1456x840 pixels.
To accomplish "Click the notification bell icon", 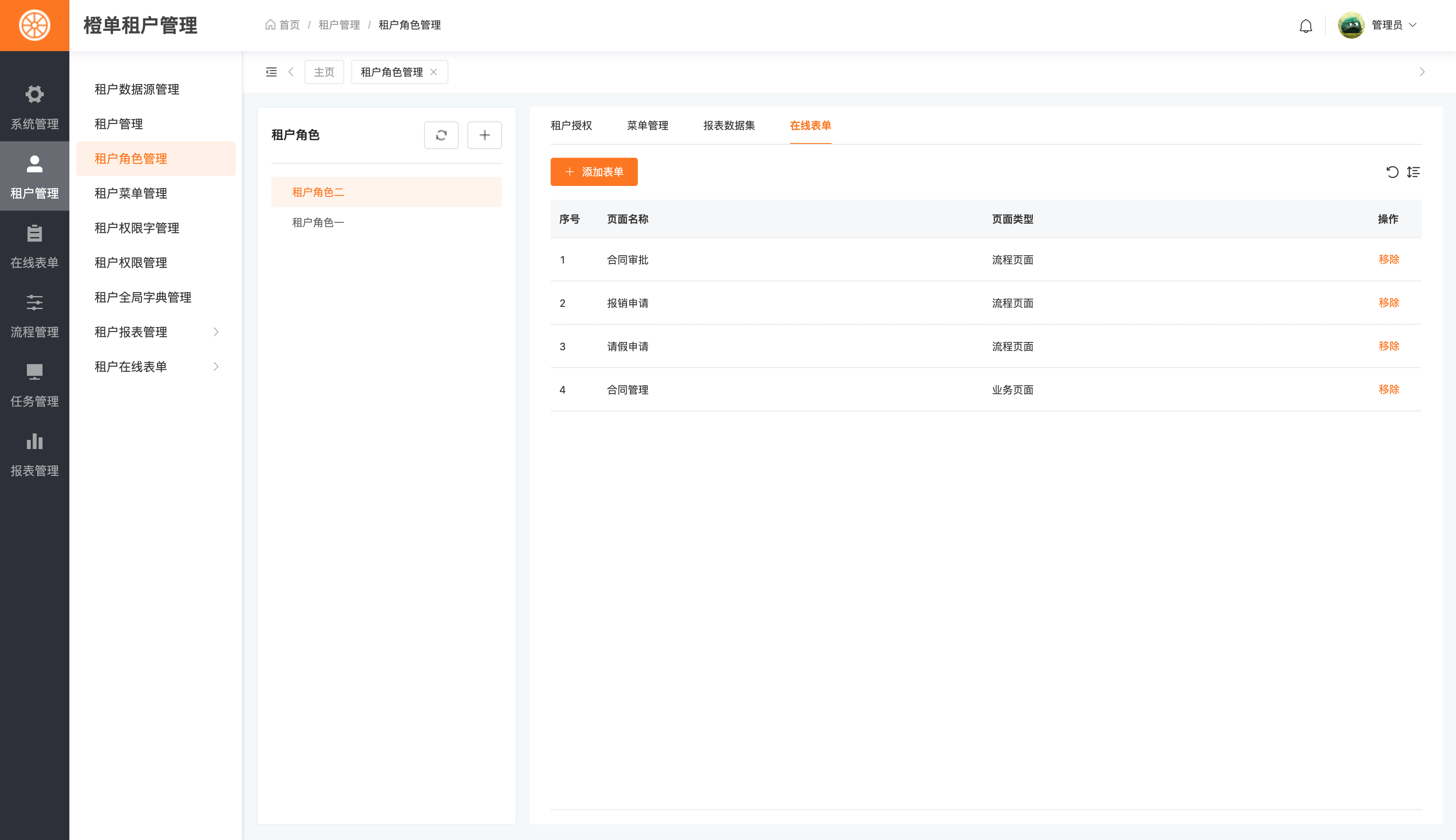I will coord(1306,26).
